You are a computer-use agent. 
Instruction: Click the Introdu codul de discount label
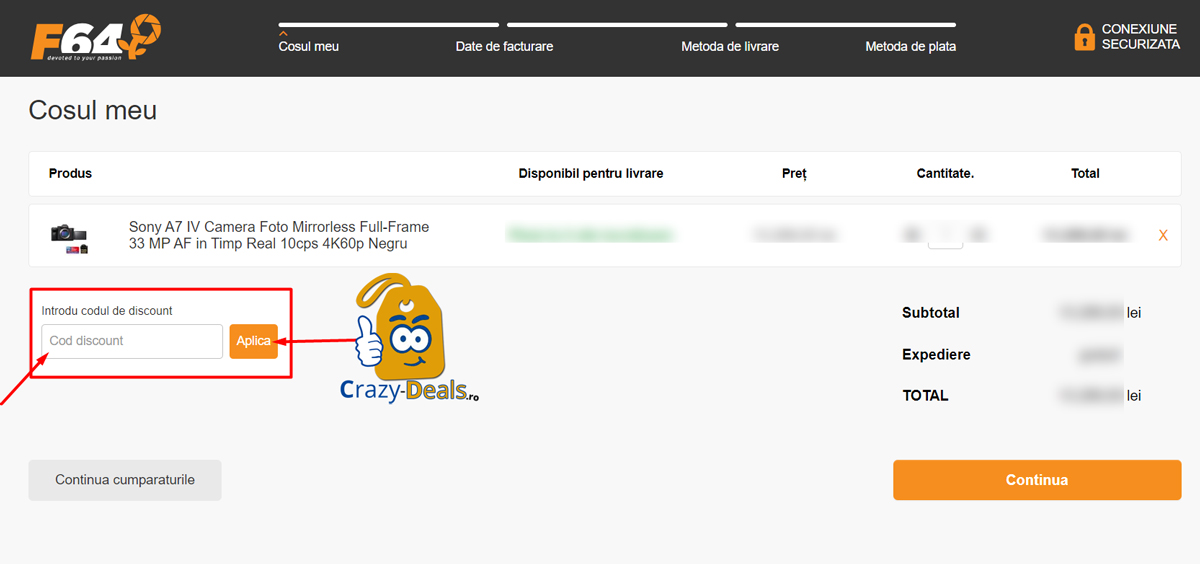107,311
